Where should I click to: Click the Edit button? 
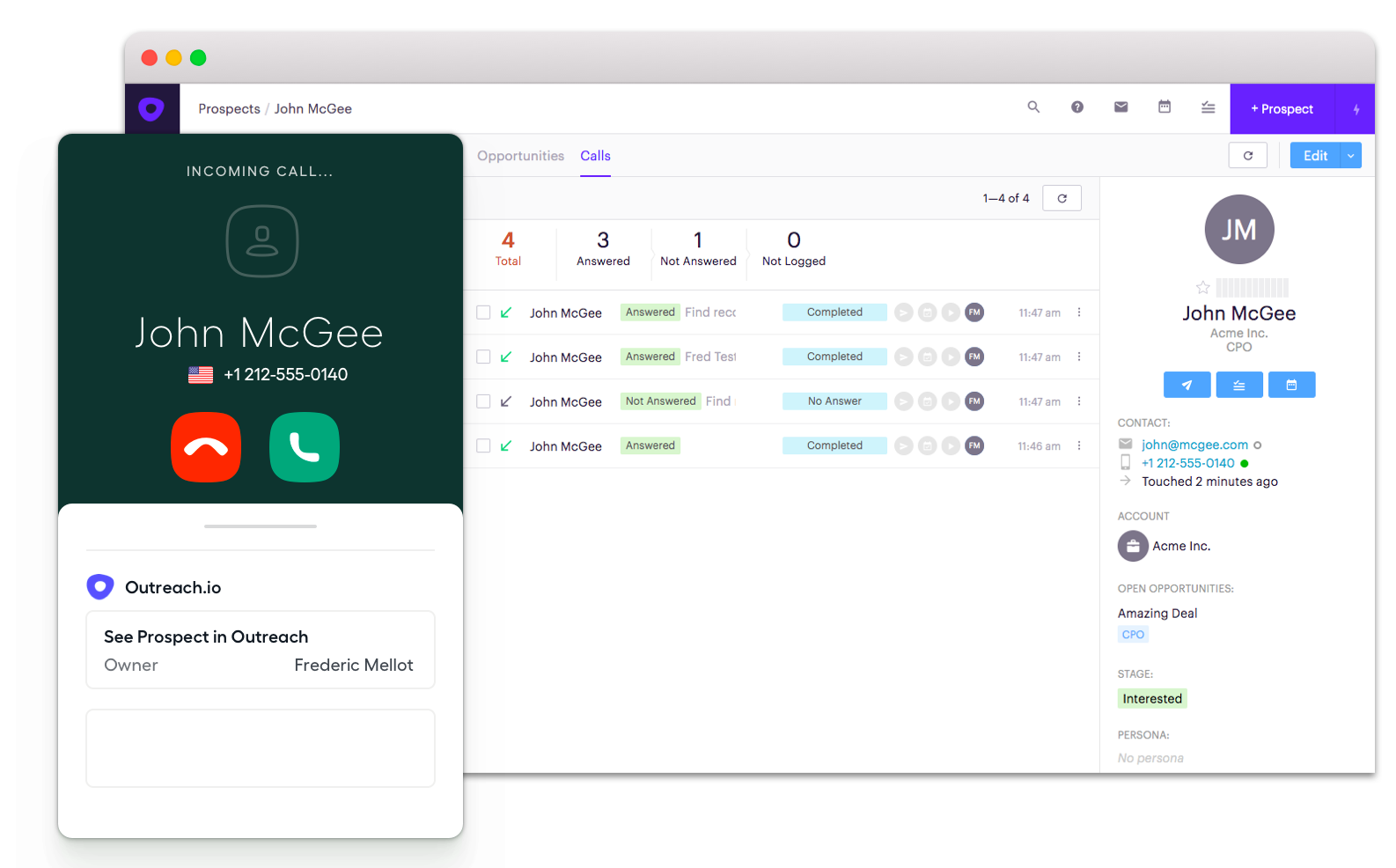pyautogui.click(x=1315, y=156)
